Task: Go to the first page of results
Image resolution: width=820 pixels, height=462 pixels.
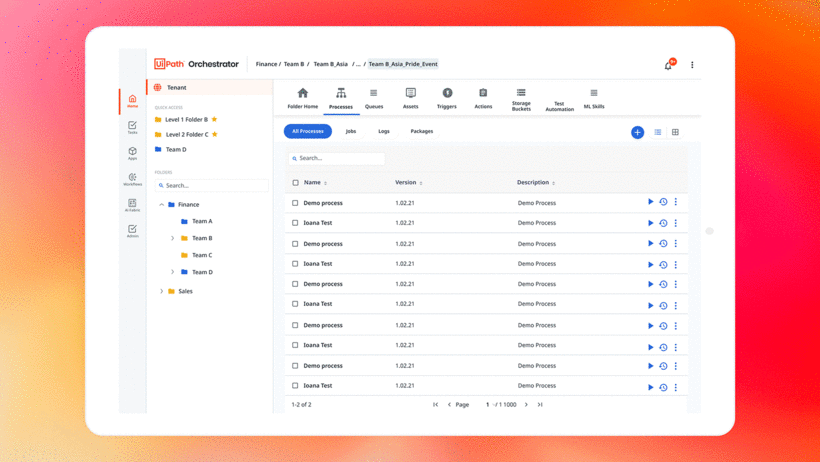Action: pyautogui.click(x=435, y=404)
